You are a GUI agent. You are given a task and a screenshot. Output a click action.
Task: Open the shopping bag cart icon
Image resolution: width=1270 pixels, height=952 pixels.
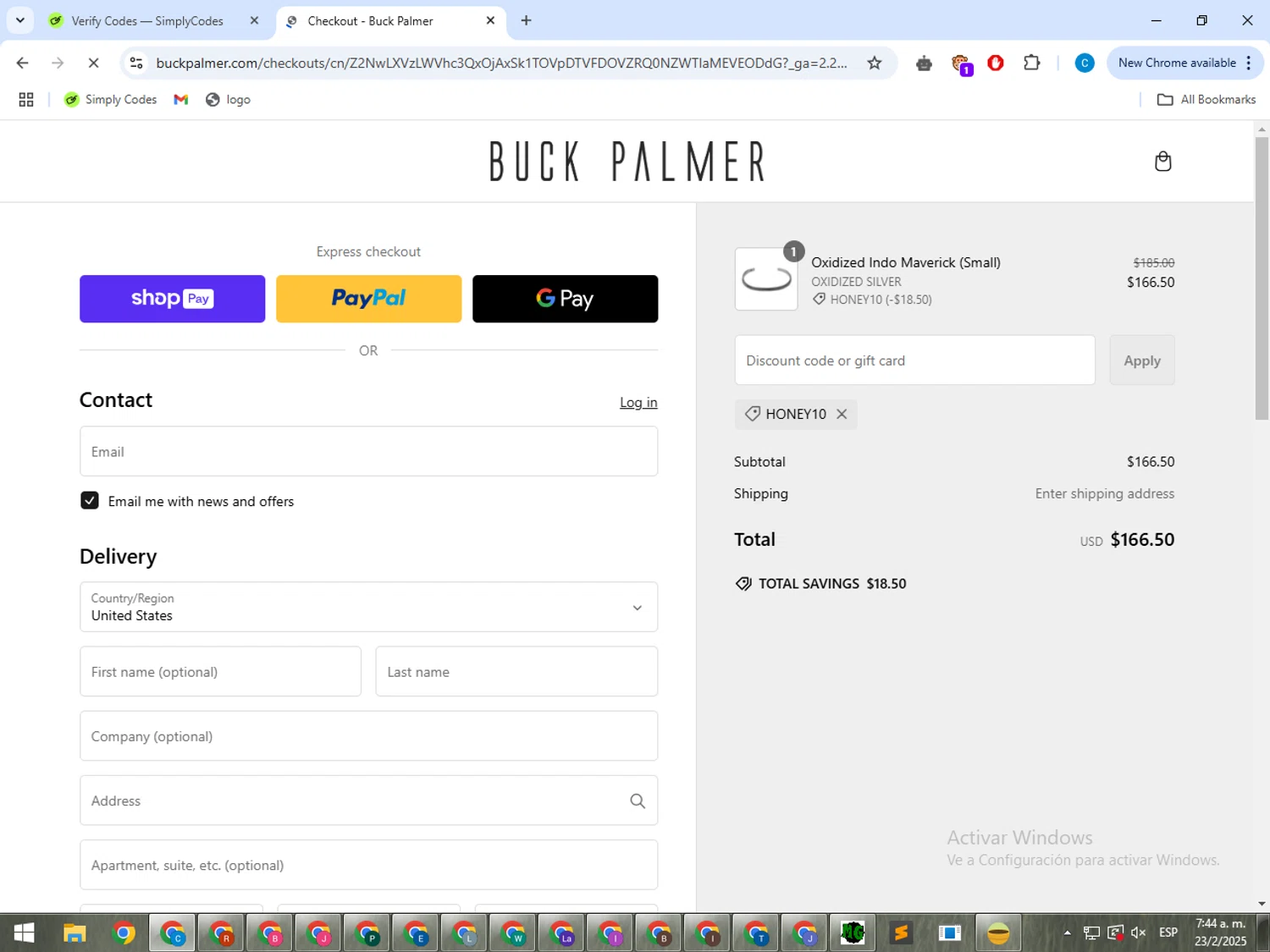pyautogui.click(x=1162, y=162)
